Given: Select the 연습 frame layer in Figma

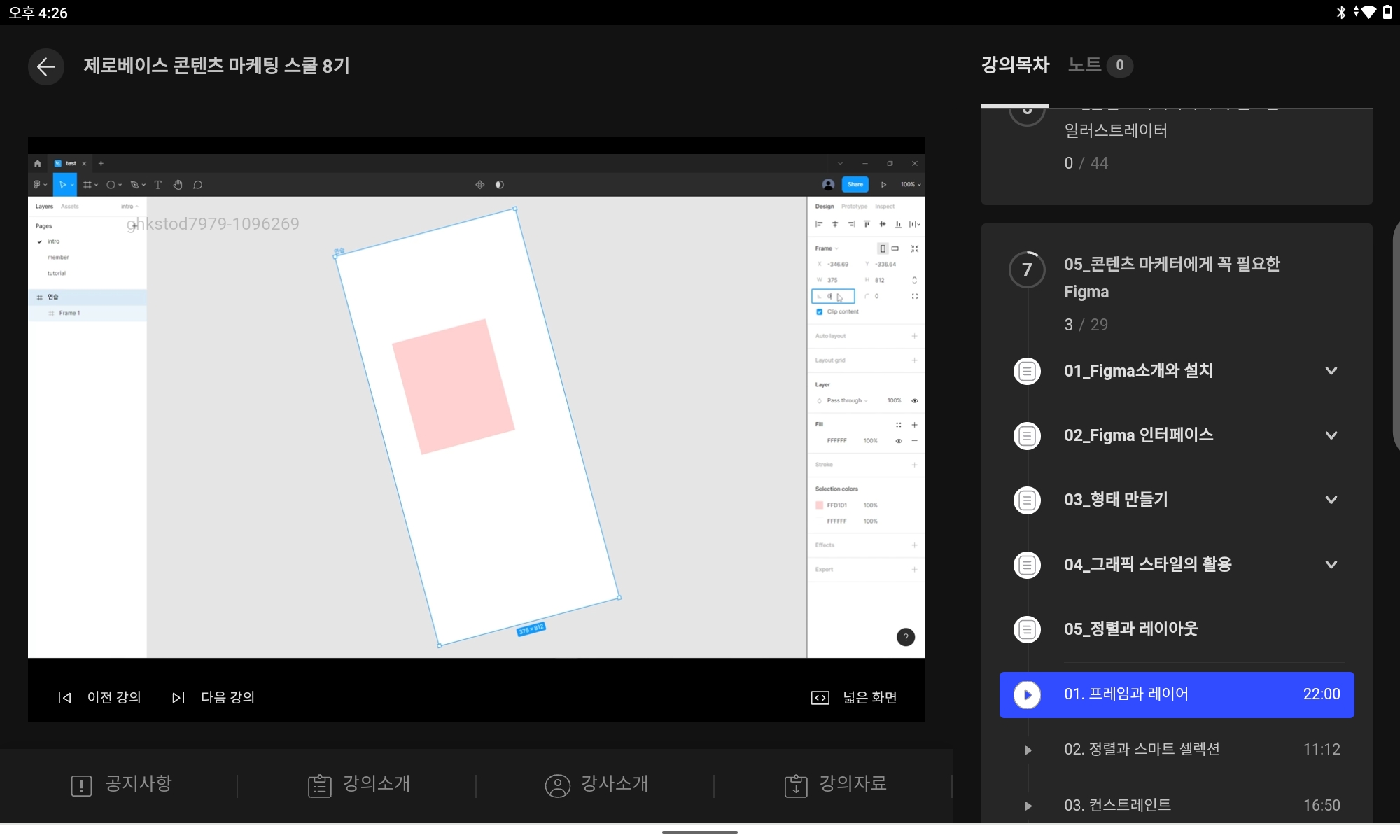Looking at the screenshot, I should 87,297.
